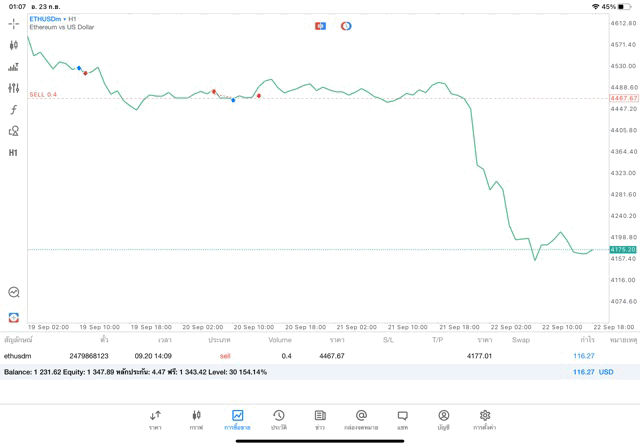
Task: Change the H1 timeframe selector
Action: (x=13, y=153)
